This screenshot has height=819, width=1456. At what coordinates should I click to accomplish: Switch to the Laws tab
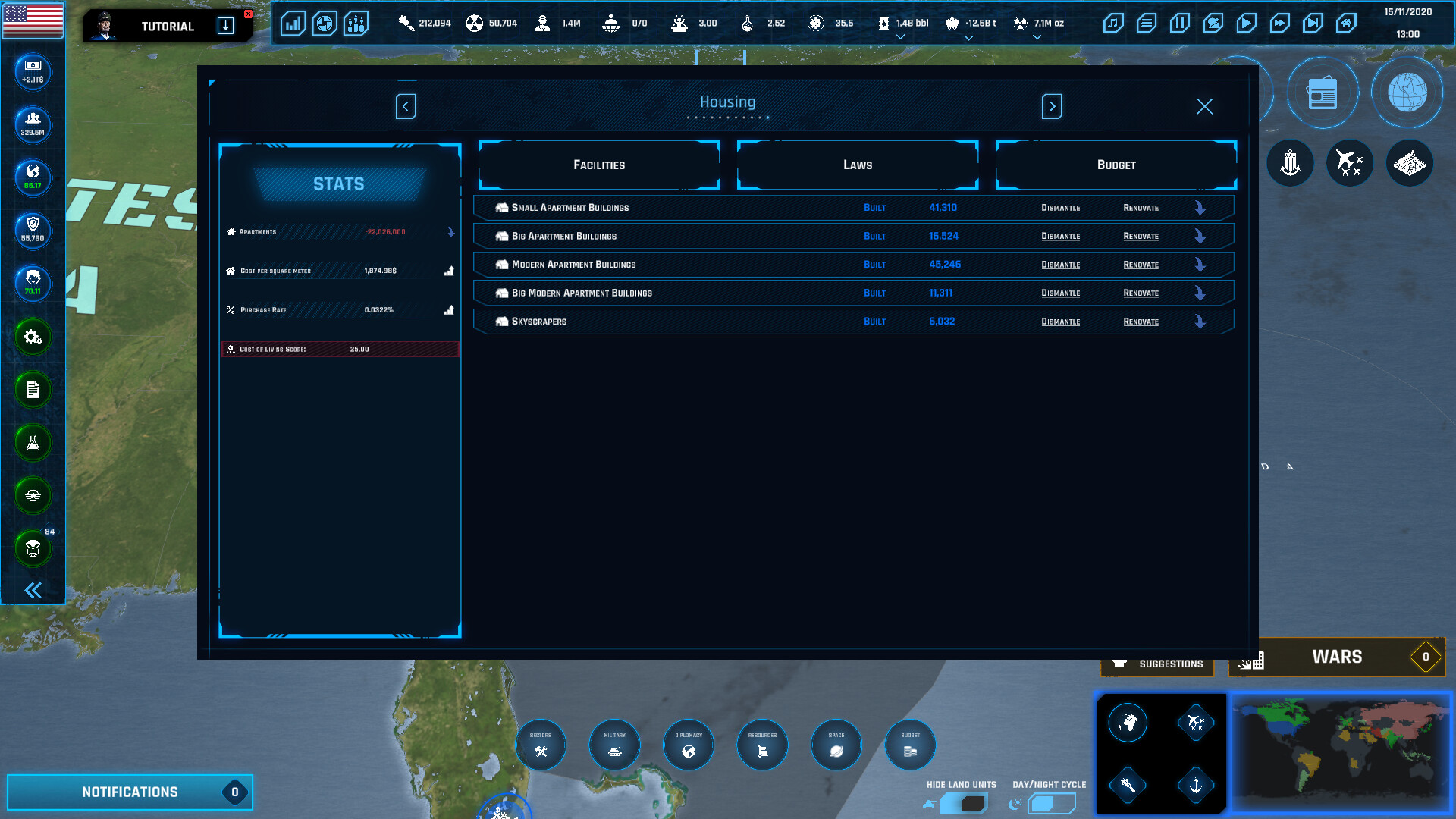point(858,165)
